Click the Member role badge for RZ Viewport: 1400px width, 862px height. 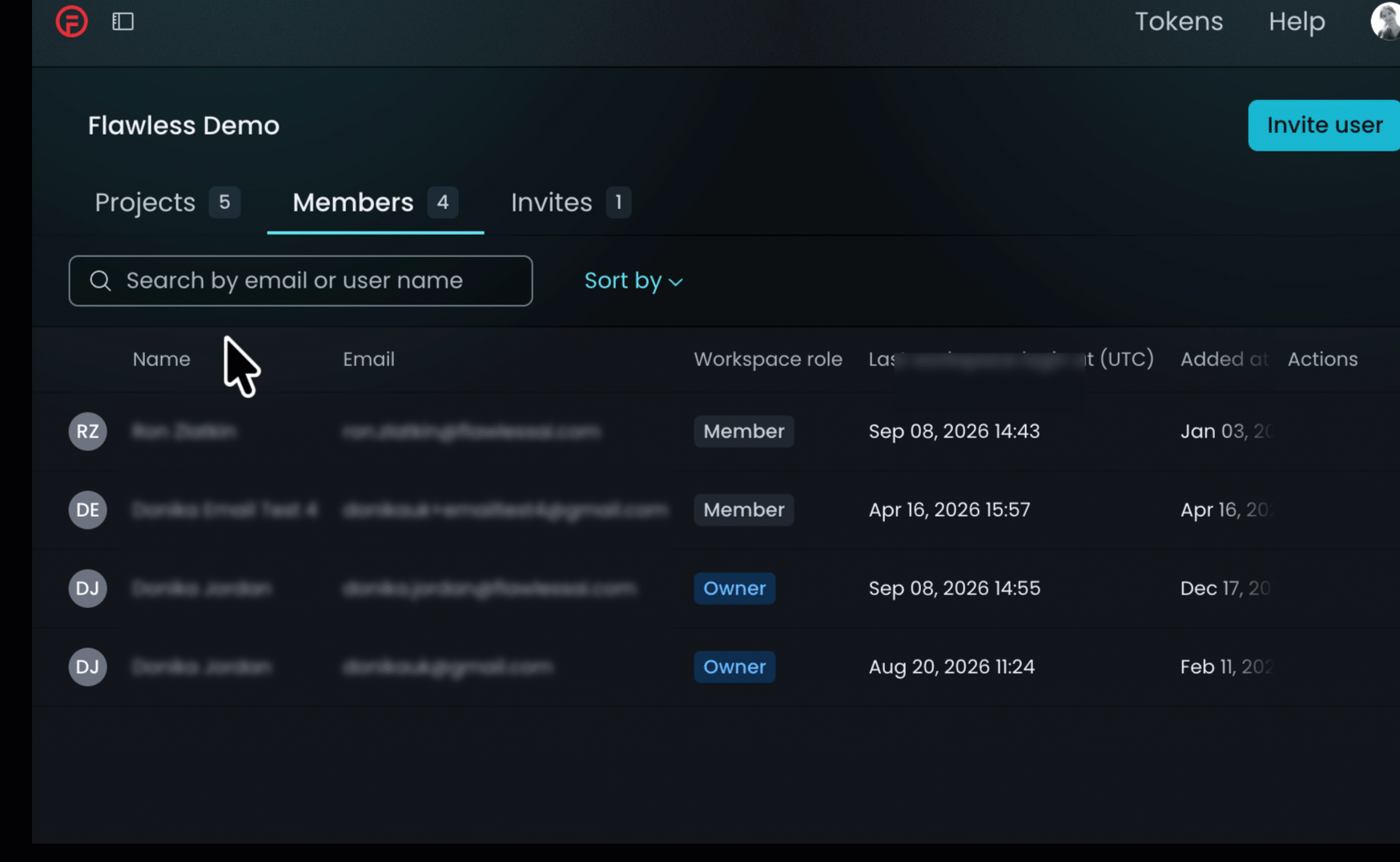743,431
